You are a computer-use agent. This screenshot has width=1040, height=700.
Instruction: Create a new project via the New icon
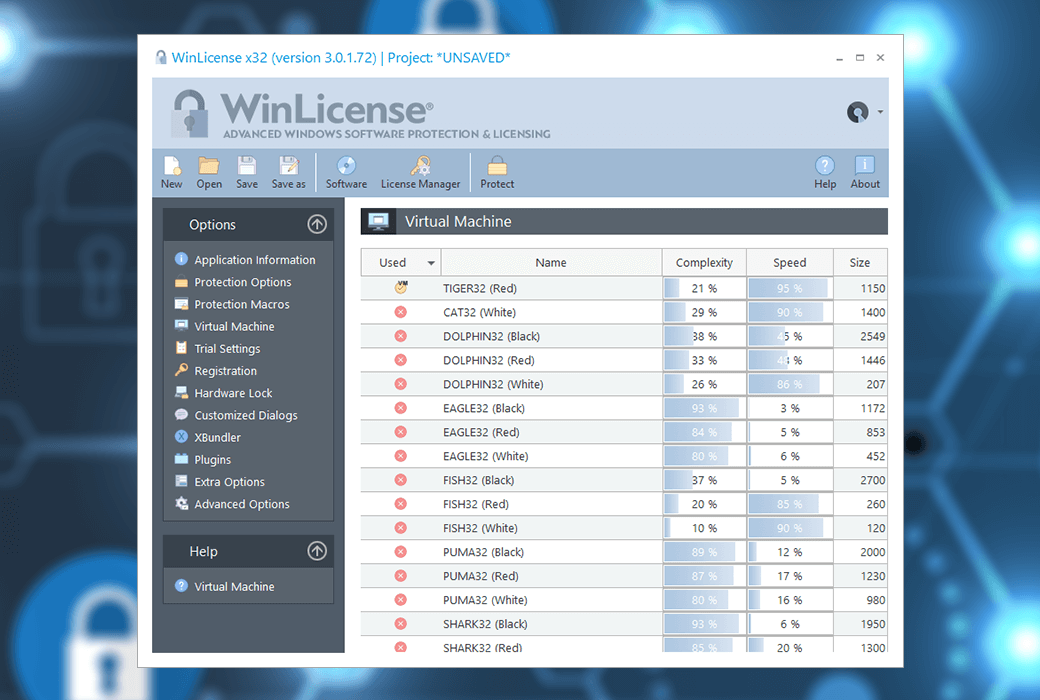click(171, 170)
